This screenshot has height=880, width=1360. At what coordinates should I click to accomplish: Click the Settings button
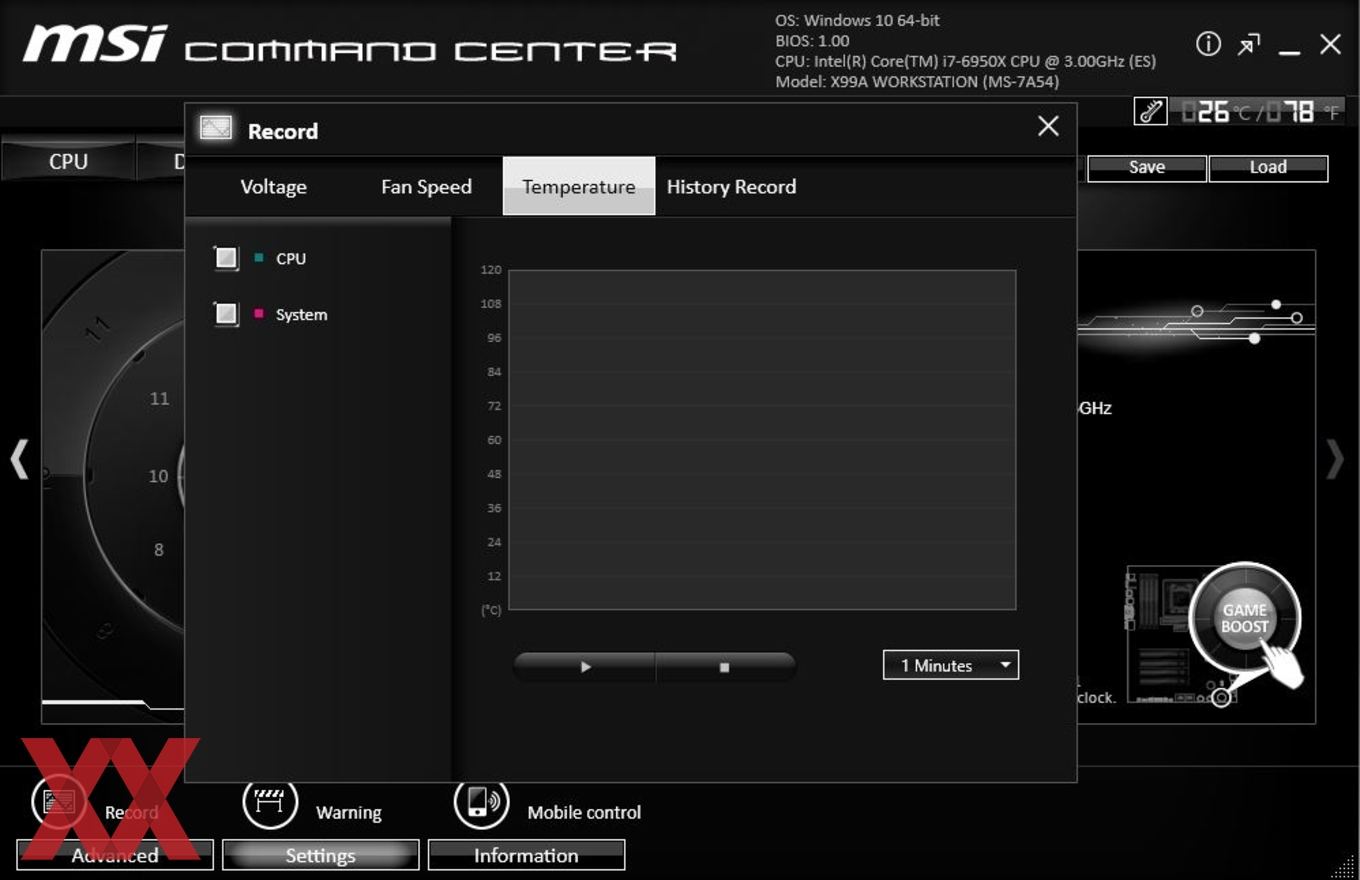point(320,855)
